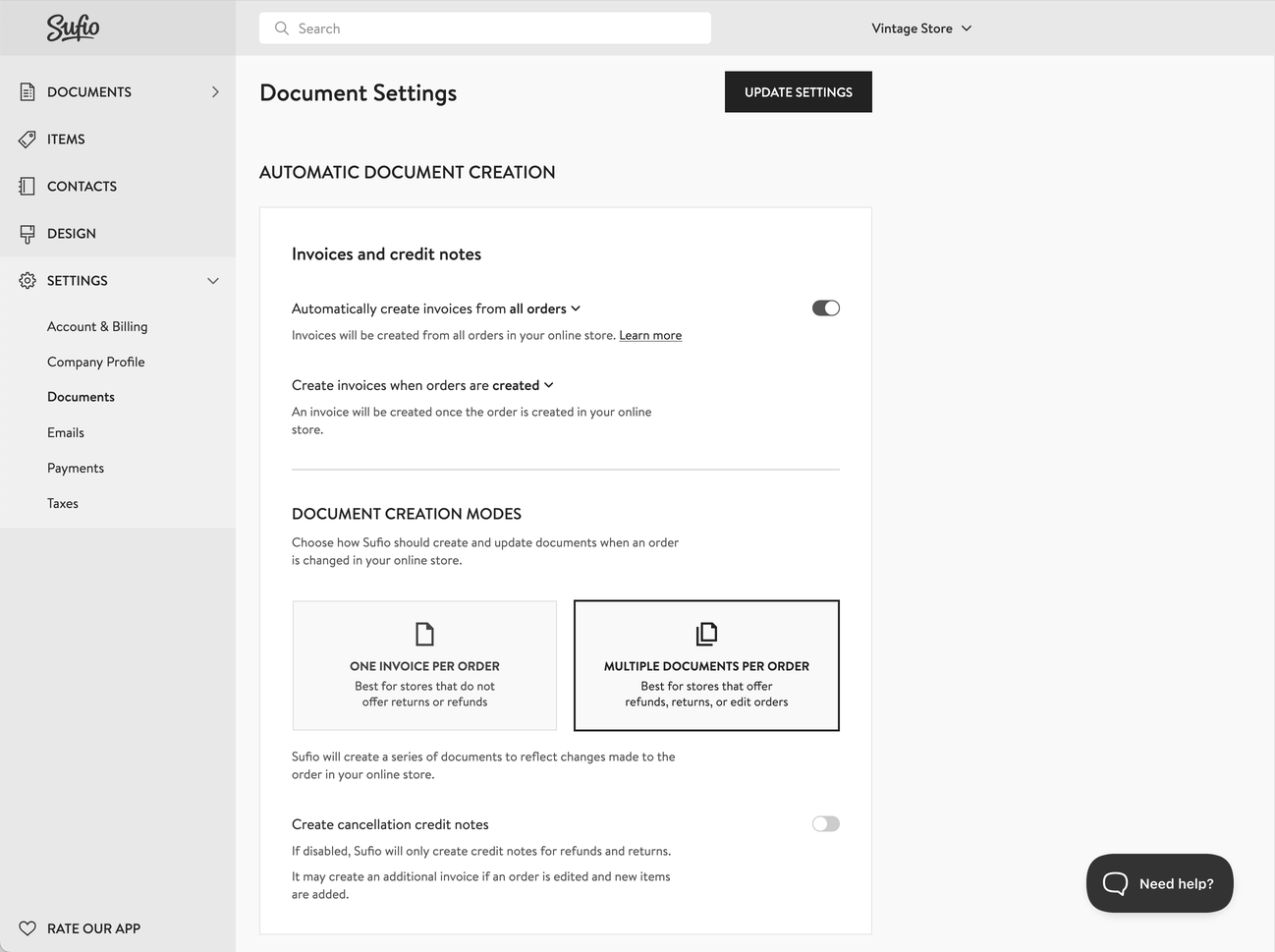Click AUTOMATIC DOCUMENT CREATION heading

point(408,172)
